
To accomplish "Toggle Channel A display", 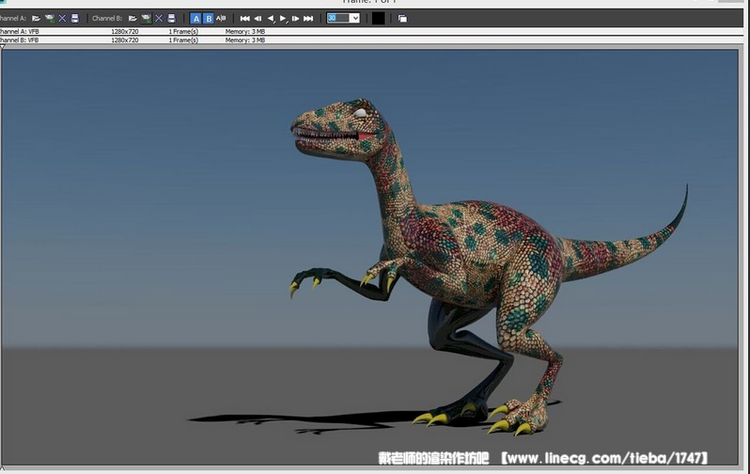I will click(x=196, y=19).
